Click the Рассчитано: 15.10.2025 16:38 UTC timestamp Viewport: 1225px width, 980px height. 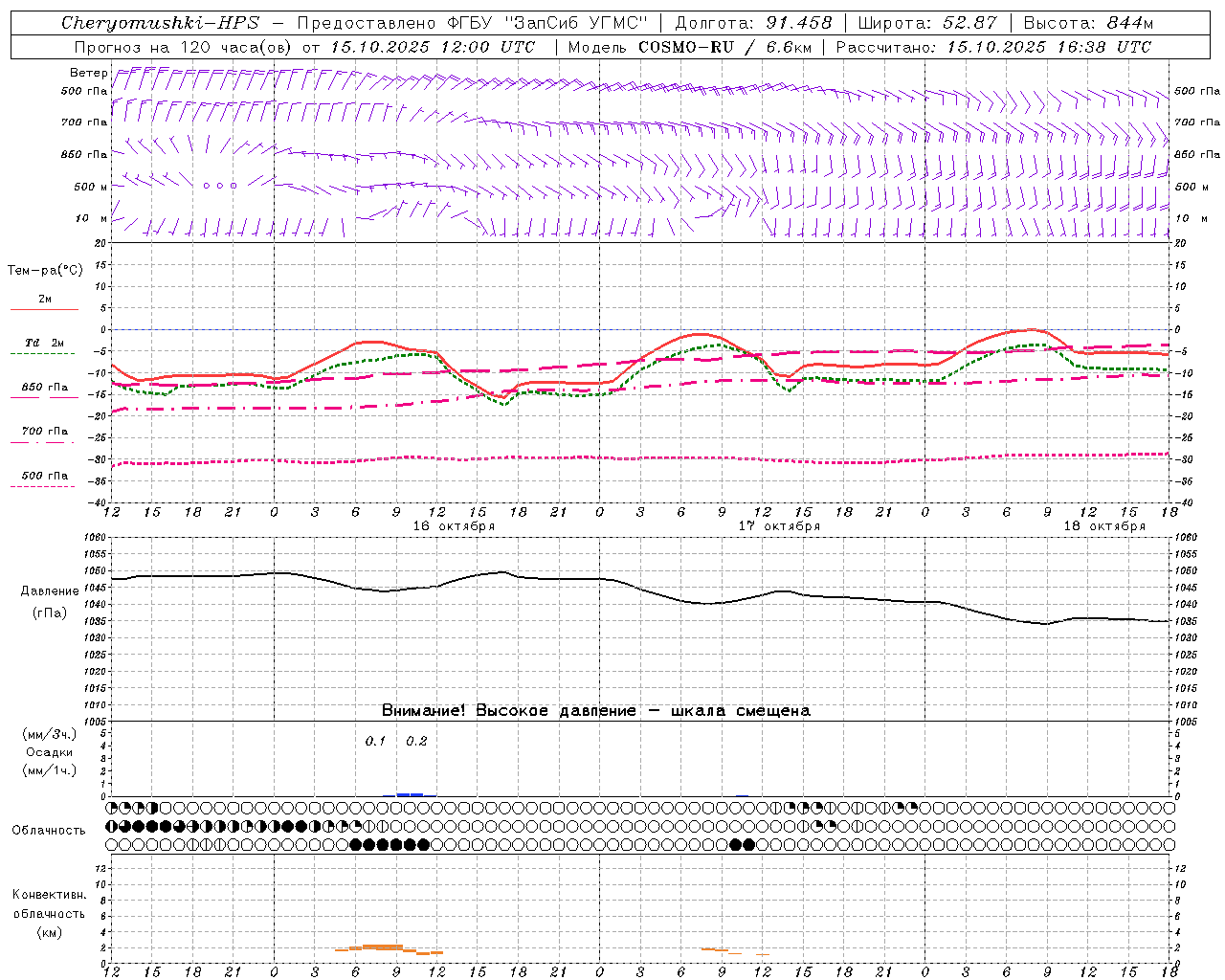click(x=993, y=47)
